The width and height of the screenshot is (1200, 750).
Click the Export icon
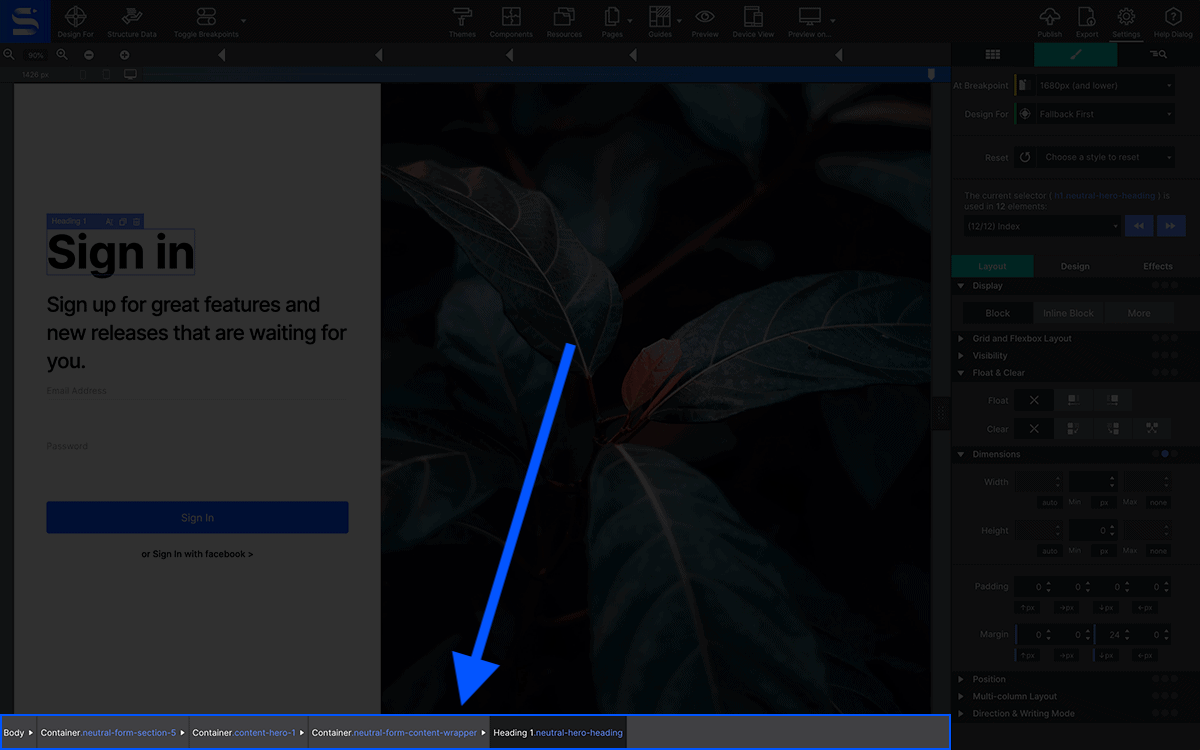point(1086,17)
